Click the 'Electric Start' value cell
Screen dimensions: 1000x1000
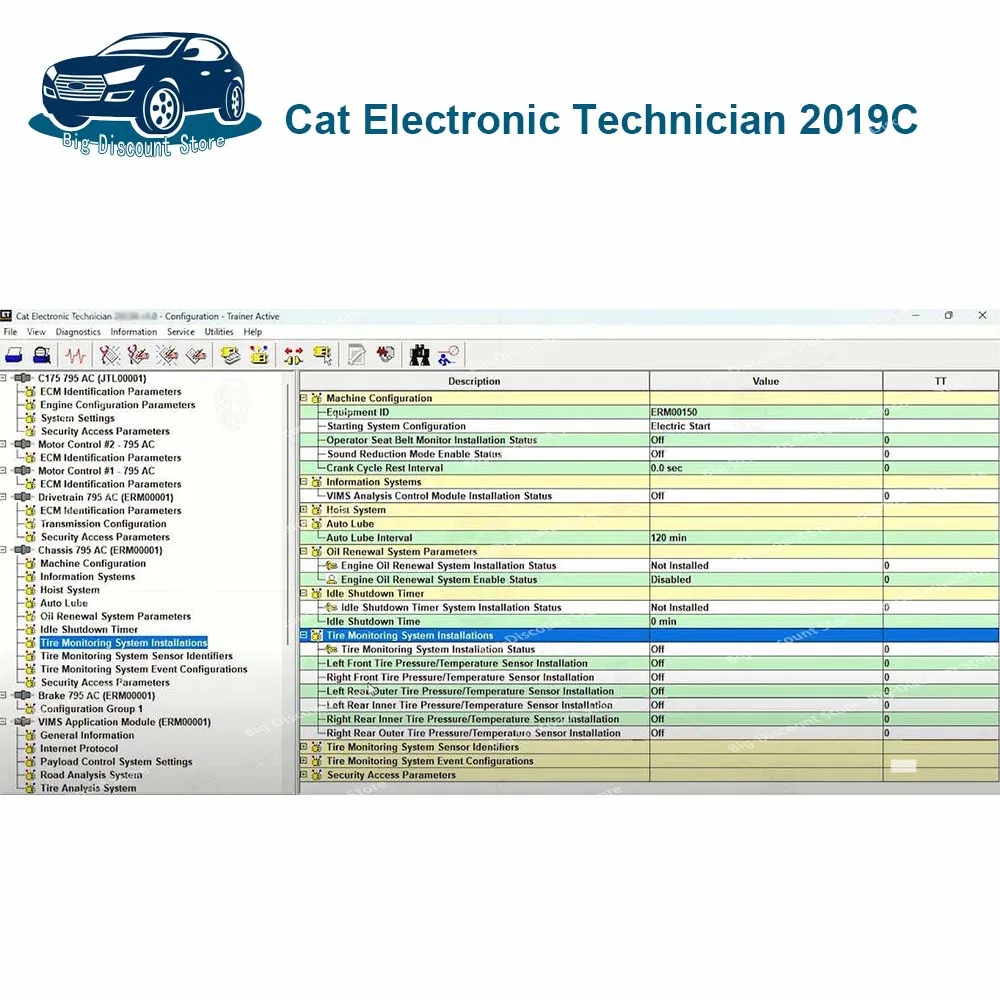[766, 426]
